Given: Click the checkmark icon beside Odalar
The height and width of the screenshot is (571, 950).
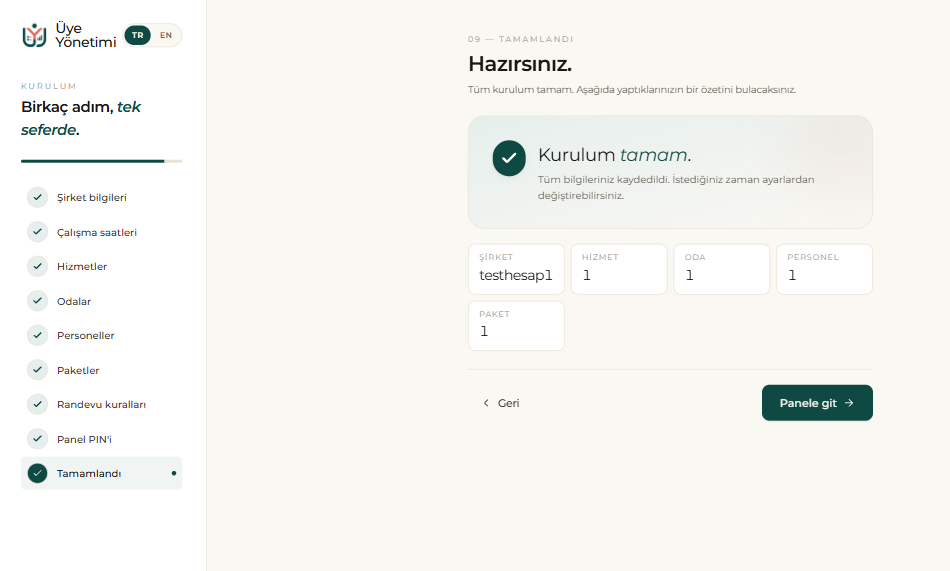Looking at the screenshot, I should tap(38, 301).
